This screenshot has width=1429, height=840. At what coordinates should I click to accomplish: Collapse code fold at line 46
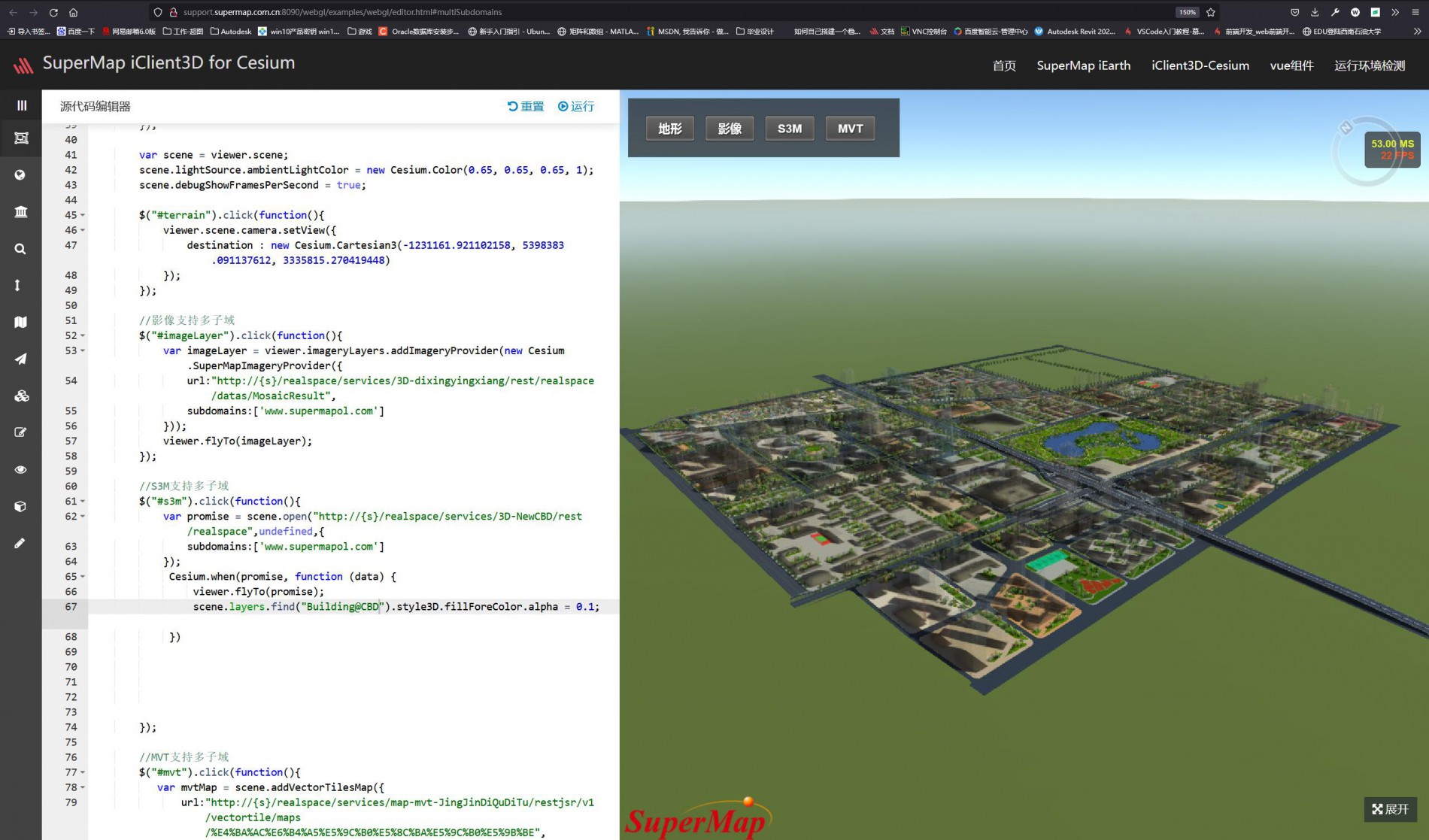click(x=83, y=230)
